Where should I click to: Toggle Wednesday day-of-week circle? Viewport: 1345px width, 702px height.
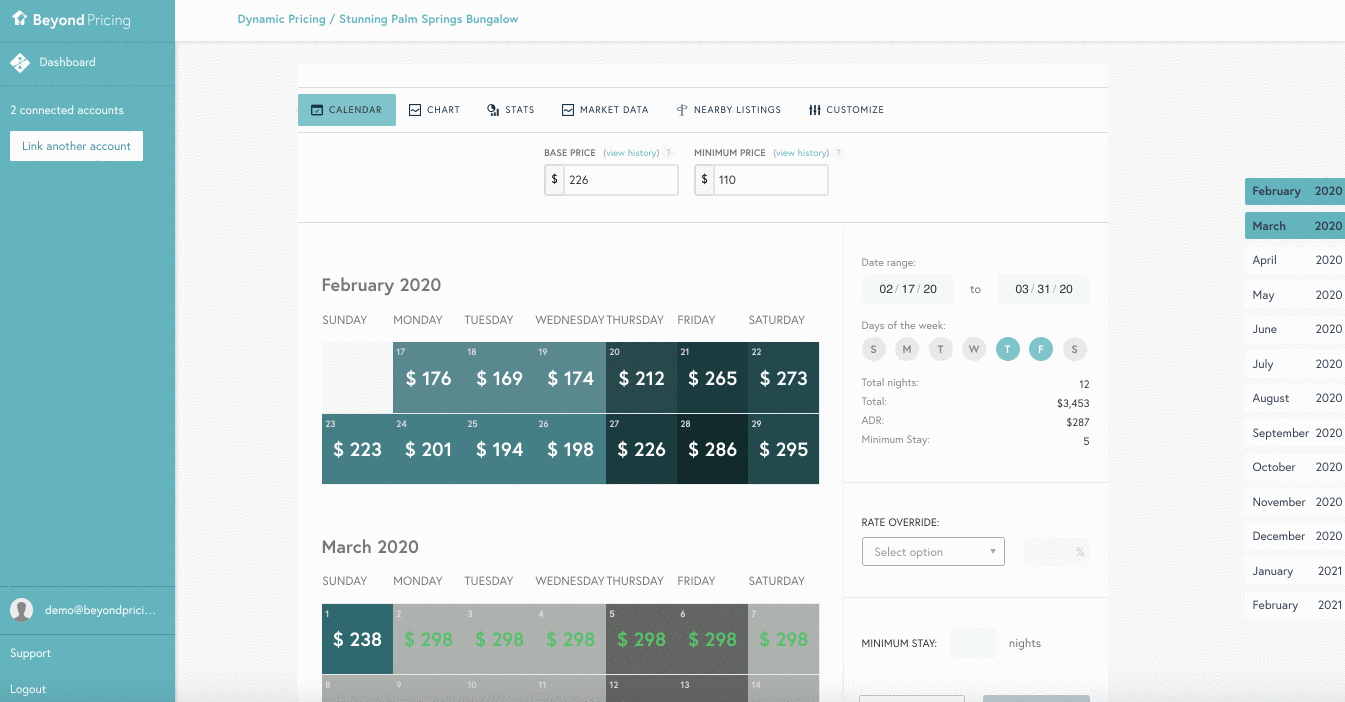pos(974,349)
